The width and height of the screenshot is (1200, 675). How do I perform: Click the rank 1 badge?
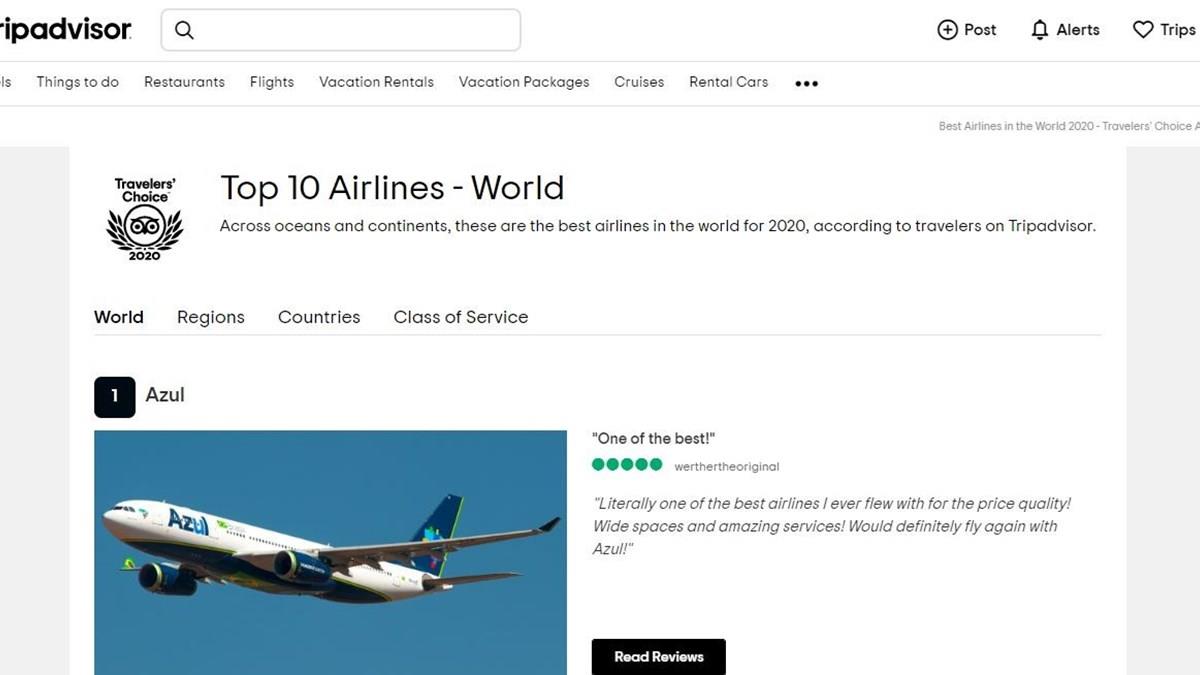114,396
